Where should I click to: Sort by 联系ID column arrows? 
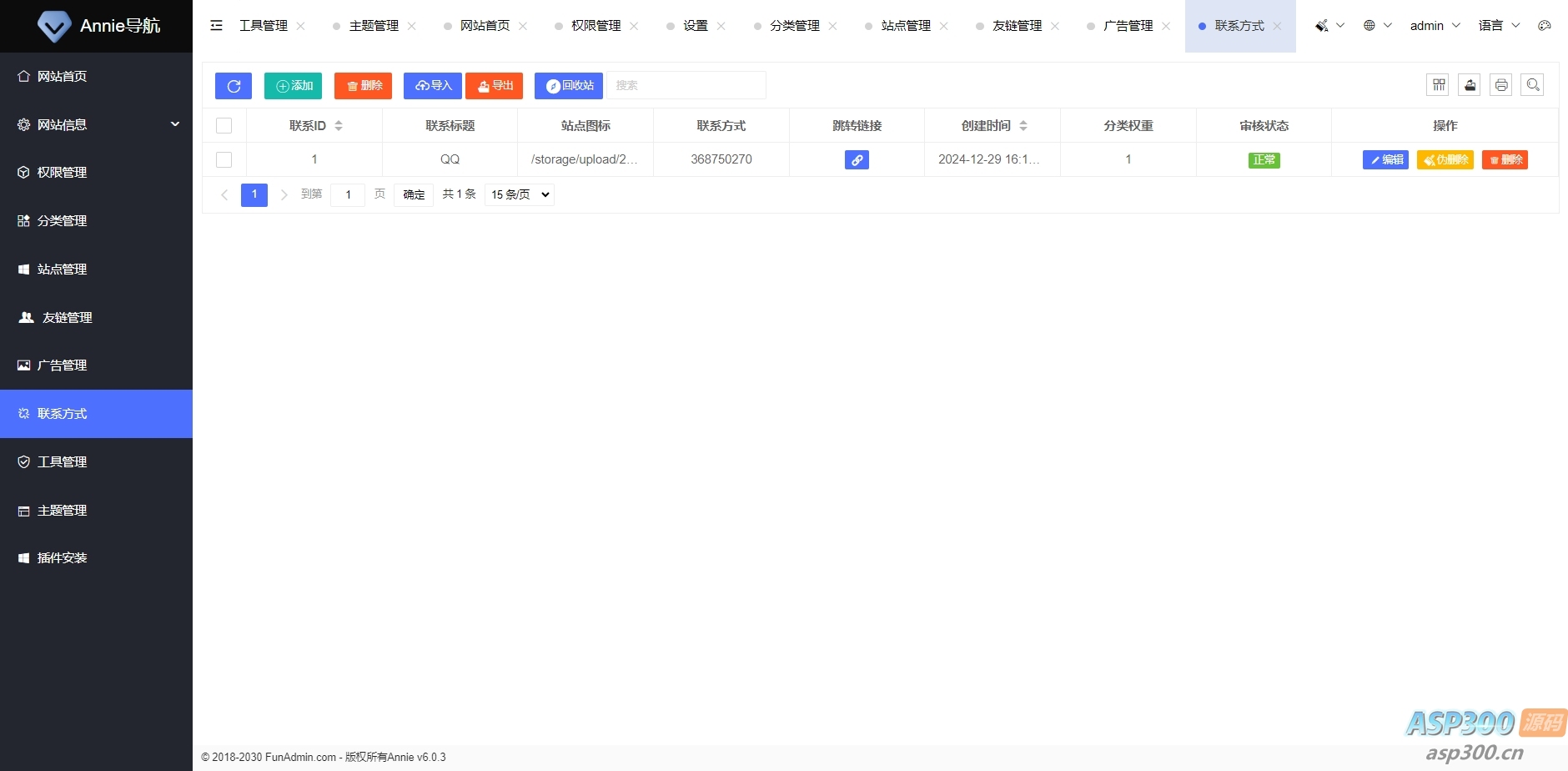(339, 126)
